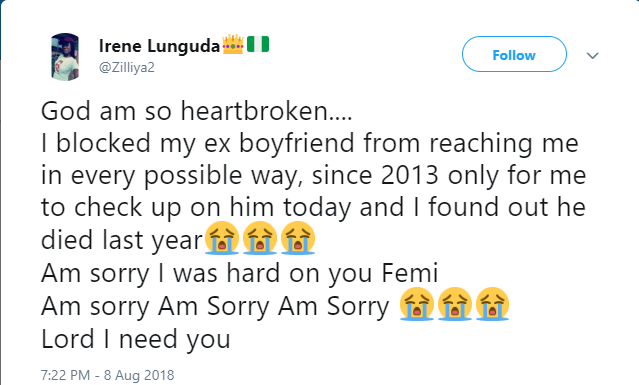Click the 'God am so heartbroken' line
This screenshot has height=385, width=639.
click(196, 111)
